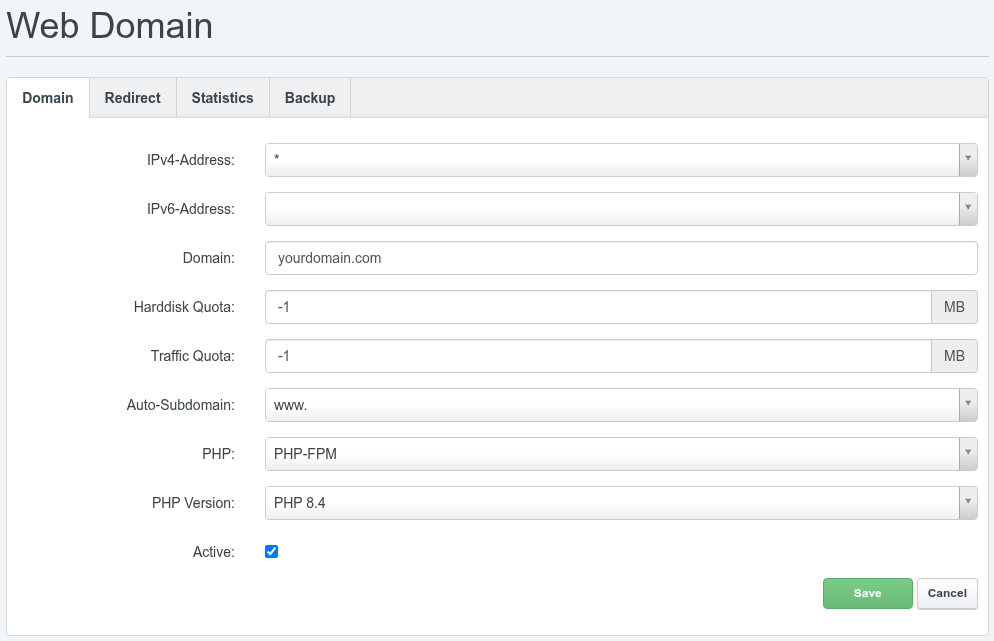Image resolution: width=994 pixels, height=641 pixels.
Task: Click the Harddisk Quota label
Action: pyautogui.click(x=184, y=307)
